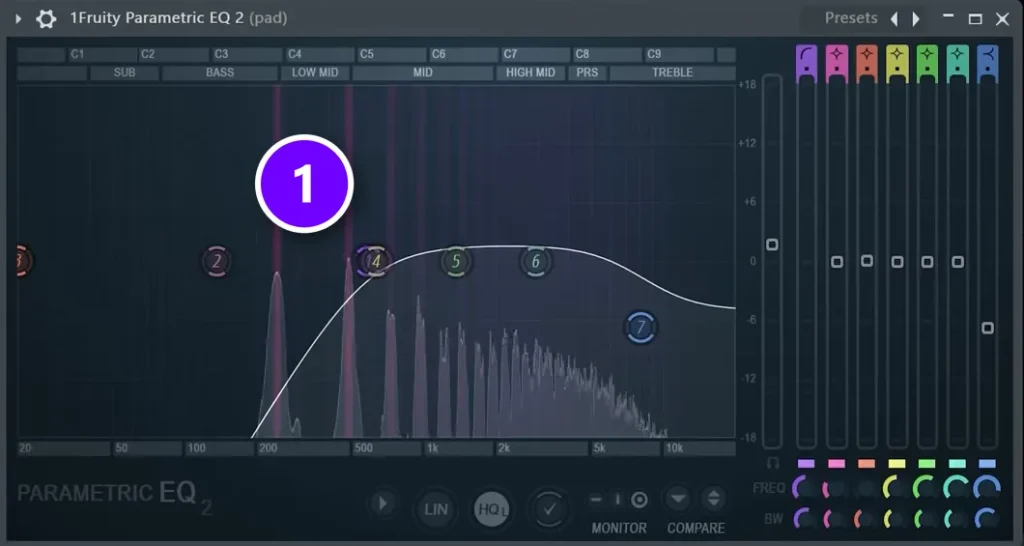The width and height of the screenshot is (1024, 546).
Task: Click the pink BW knob for band 2
Action: click(835, 519)
